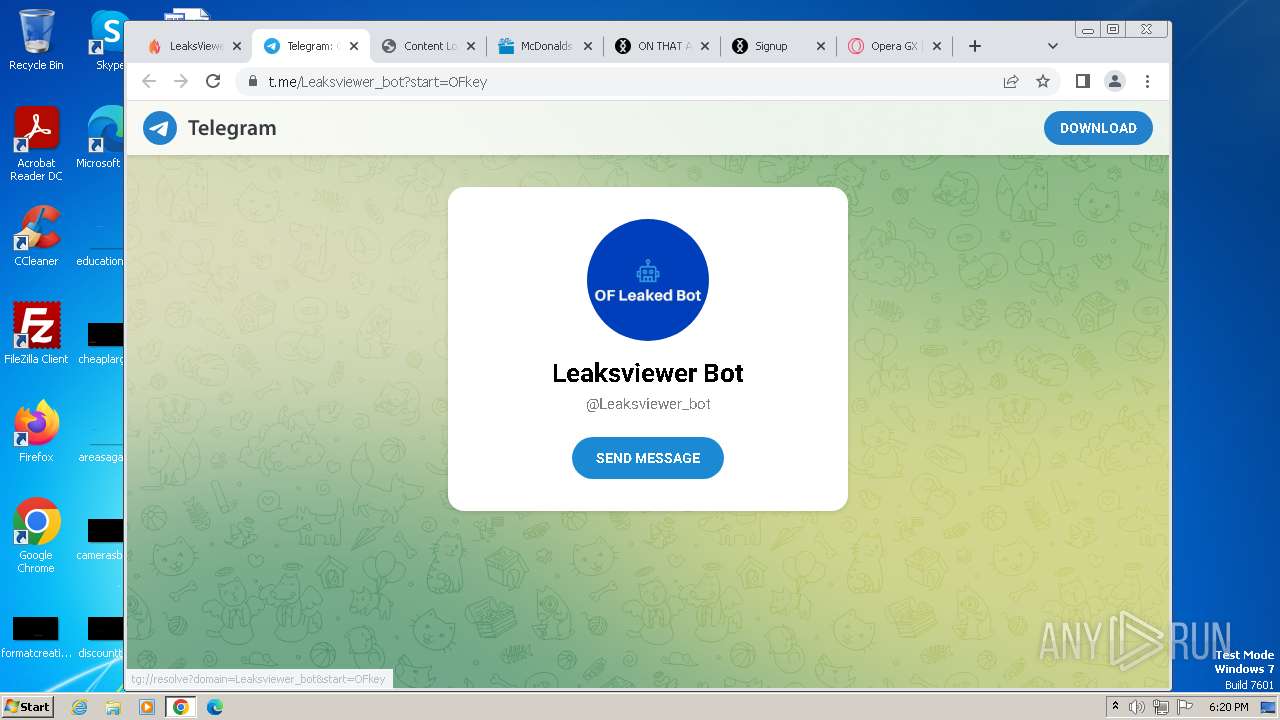The height and width of the screenshot is (720, 1280).
Task: Click the 6:20 PM clock
Action: click(1228, 707)
